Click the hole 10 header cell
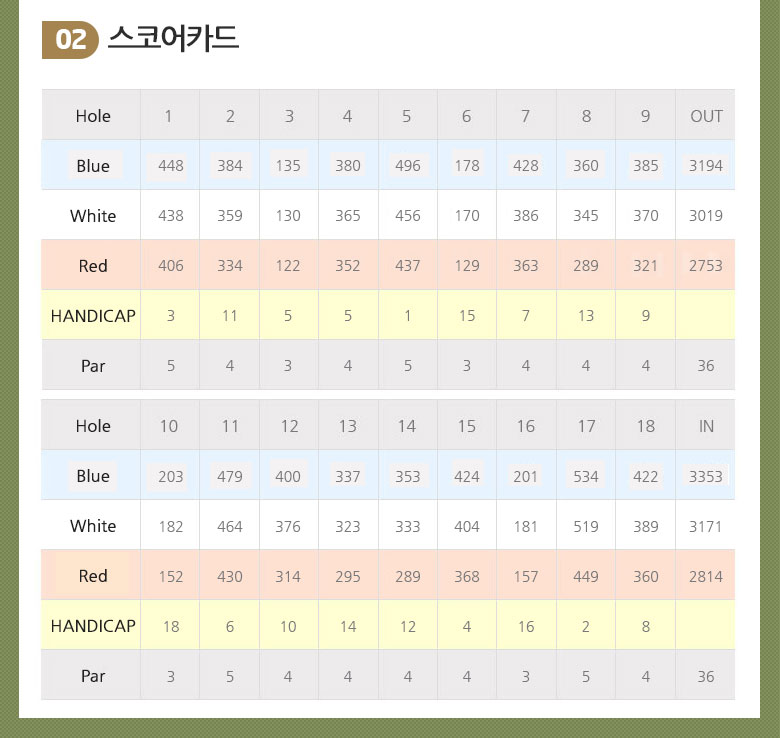 click(x=169, y=426)
